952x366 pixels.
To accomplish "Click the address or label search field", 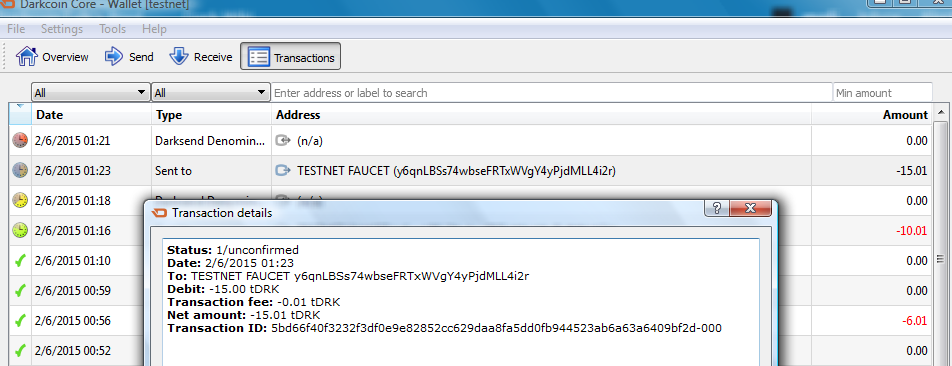I will click(x=552, y=93).
